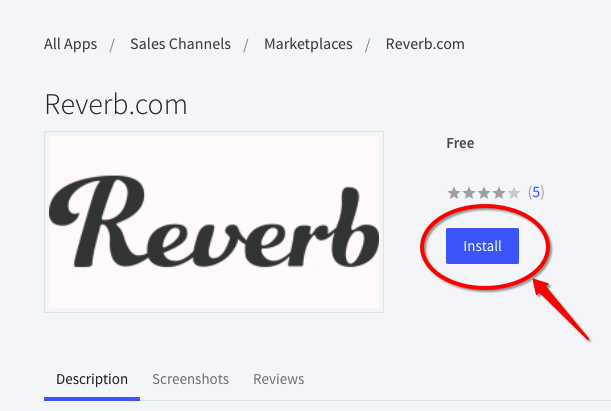Click the Free price label
This screenshot has width=611, height=411.
click(x=460, y=143)
